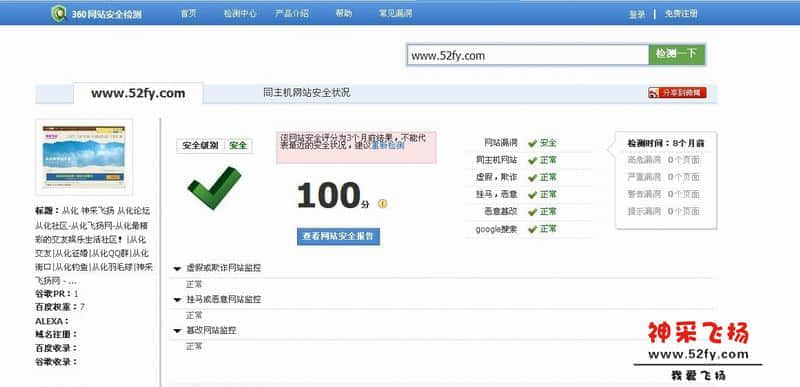Click the 查看网站安全报告 button
This screenshot has height=387, width=800.
(338, 237)
